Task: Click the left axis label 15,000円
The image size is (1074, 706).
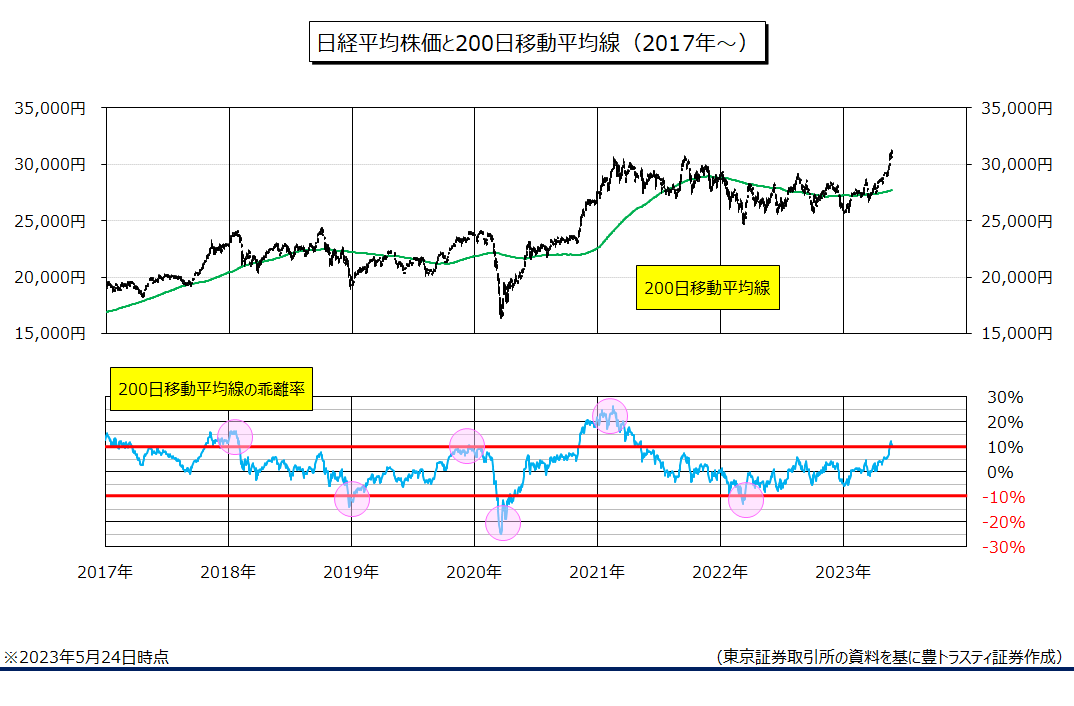Action: pos(50,333)
